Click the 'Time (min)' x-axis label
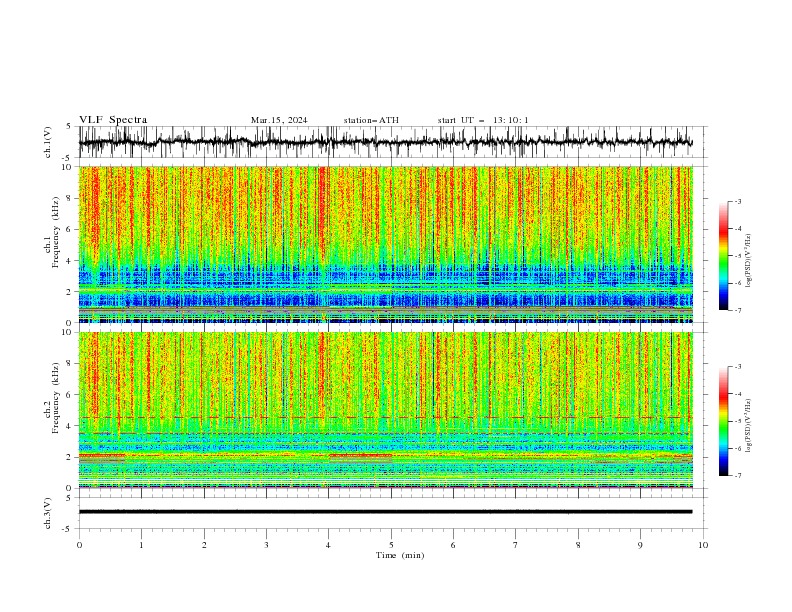The height and width of the screenshot is (612, 792). [x=400, y=555]
